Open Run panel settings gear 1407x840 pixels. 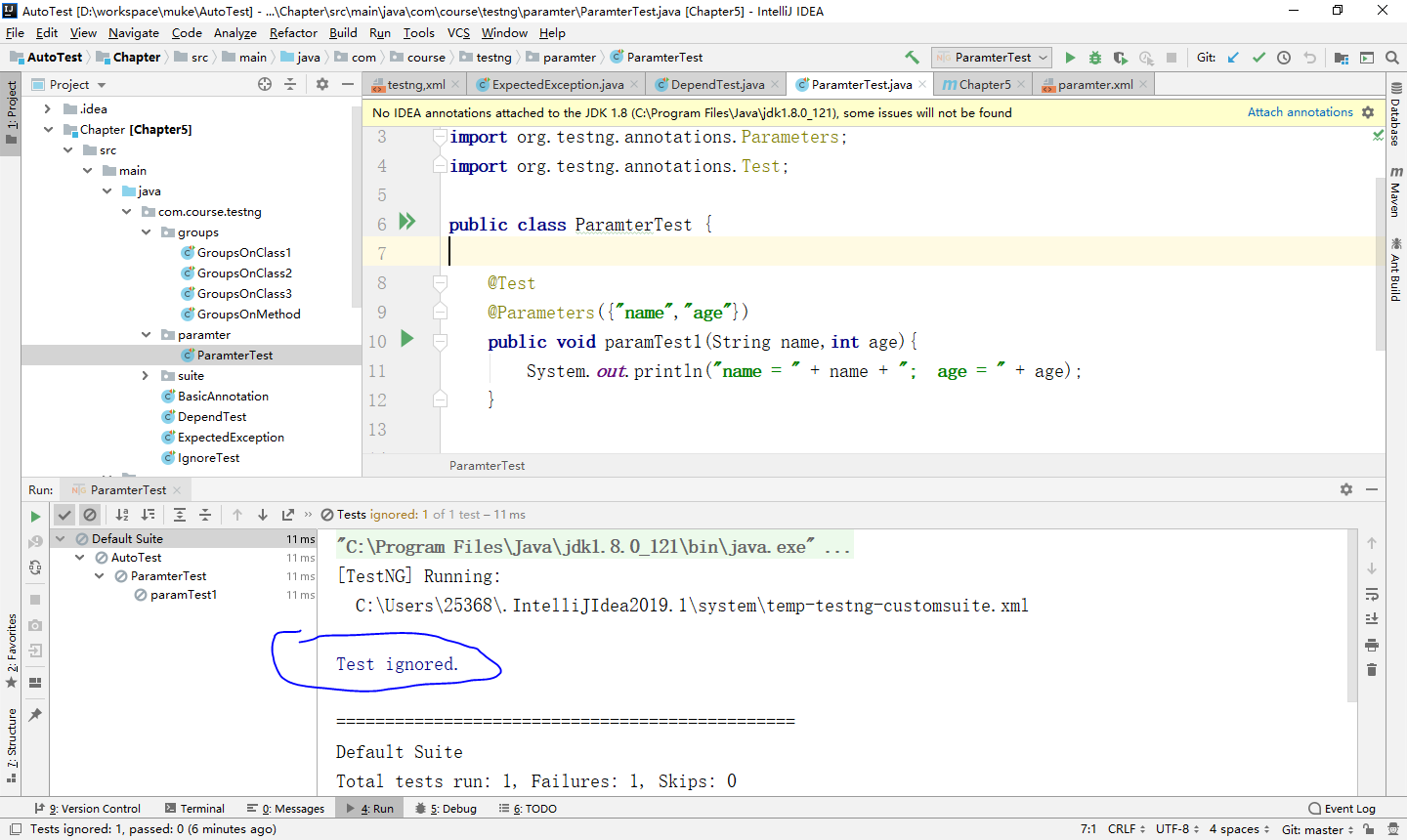click(x=1346, y=489)
